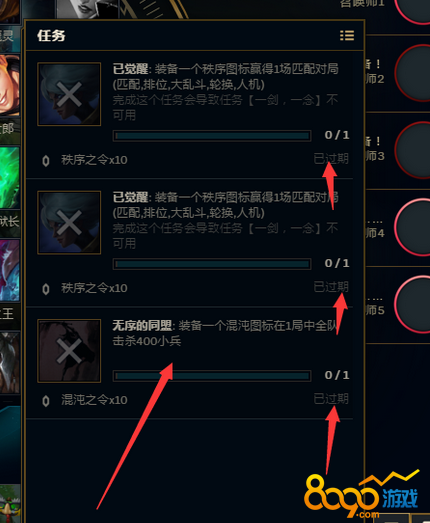430x523 pixels.
Task: Click 混沌之令 mission 已过期 status label
Action: click(x=331, y=399)
